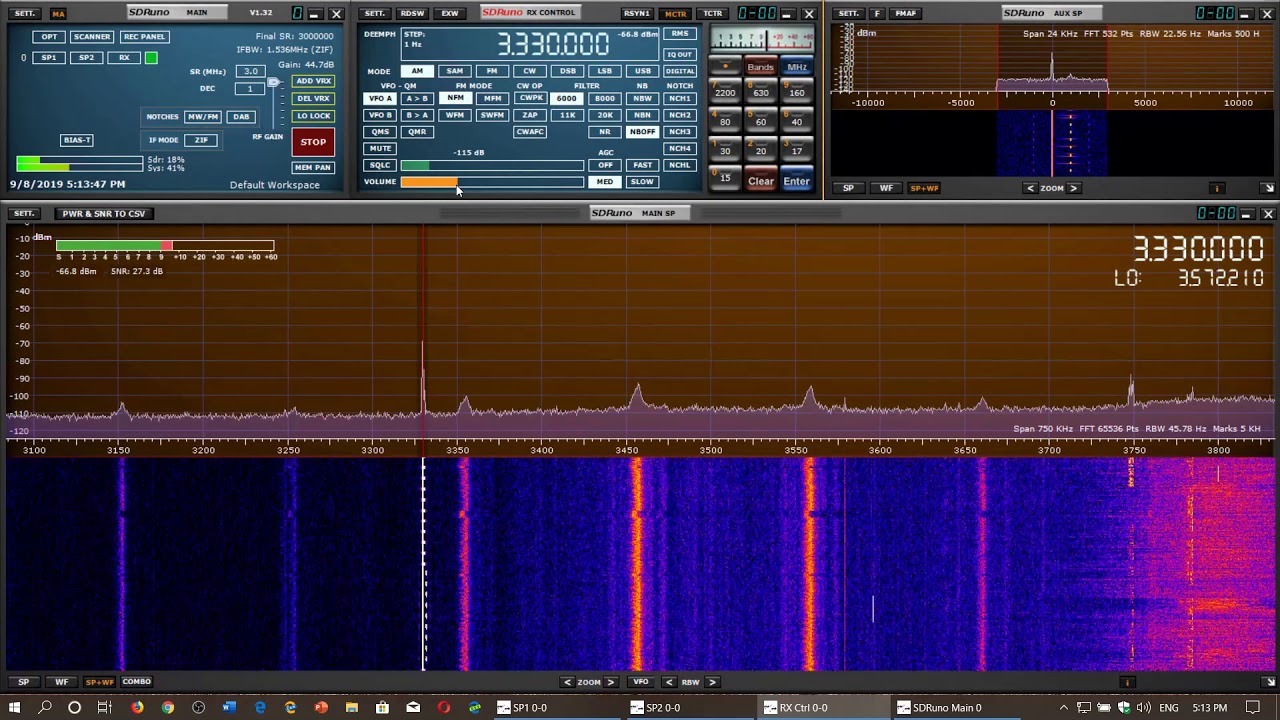Open SCANNER panel

91,37
